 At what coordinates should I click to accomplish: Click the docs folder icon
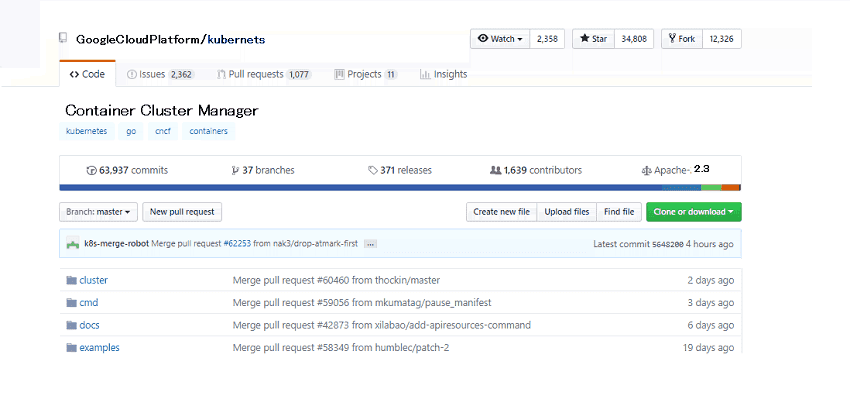(x=72, y=325)
